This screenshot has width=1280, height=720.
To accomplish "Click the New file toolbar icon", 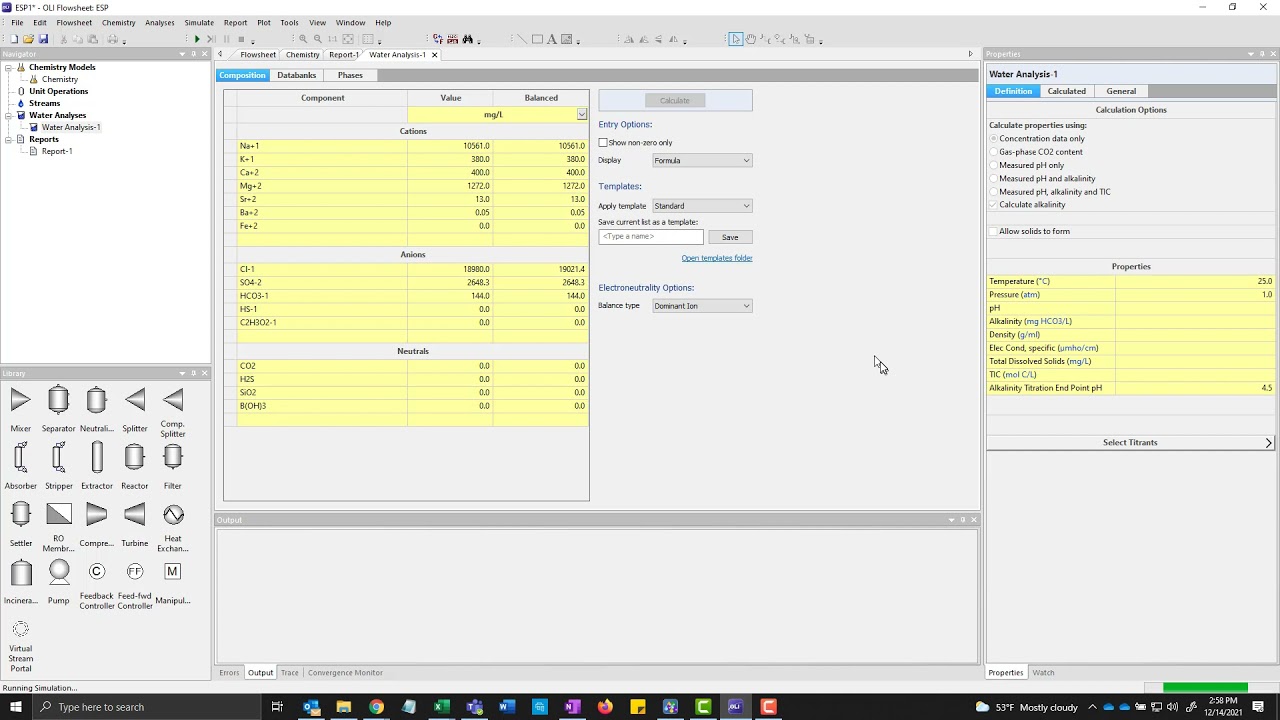I will (x=14, y=39).
